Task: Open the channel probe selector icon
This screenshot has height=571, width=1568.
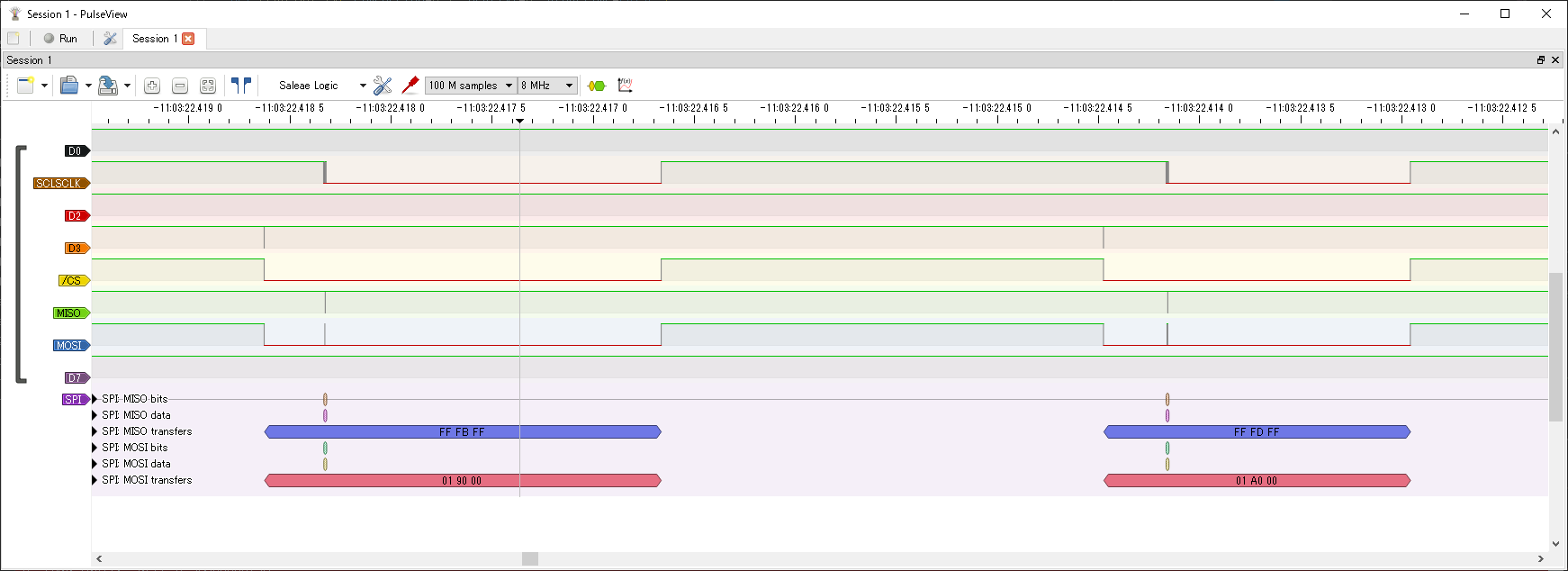Action: coord(410,86)
